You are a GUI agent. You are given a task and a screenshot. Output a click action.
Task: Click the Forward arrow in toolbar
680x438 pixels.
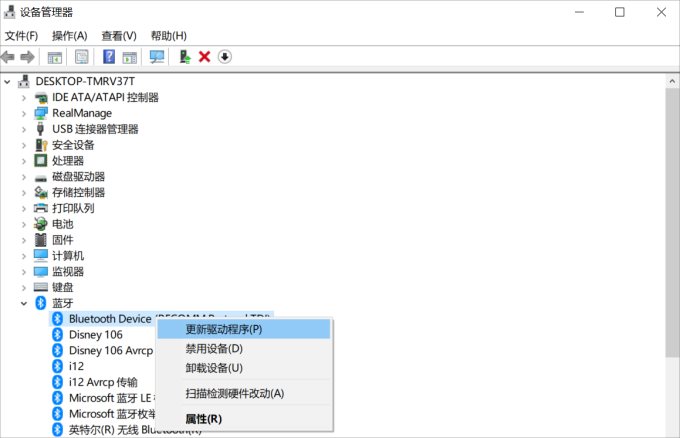point(27,57)
